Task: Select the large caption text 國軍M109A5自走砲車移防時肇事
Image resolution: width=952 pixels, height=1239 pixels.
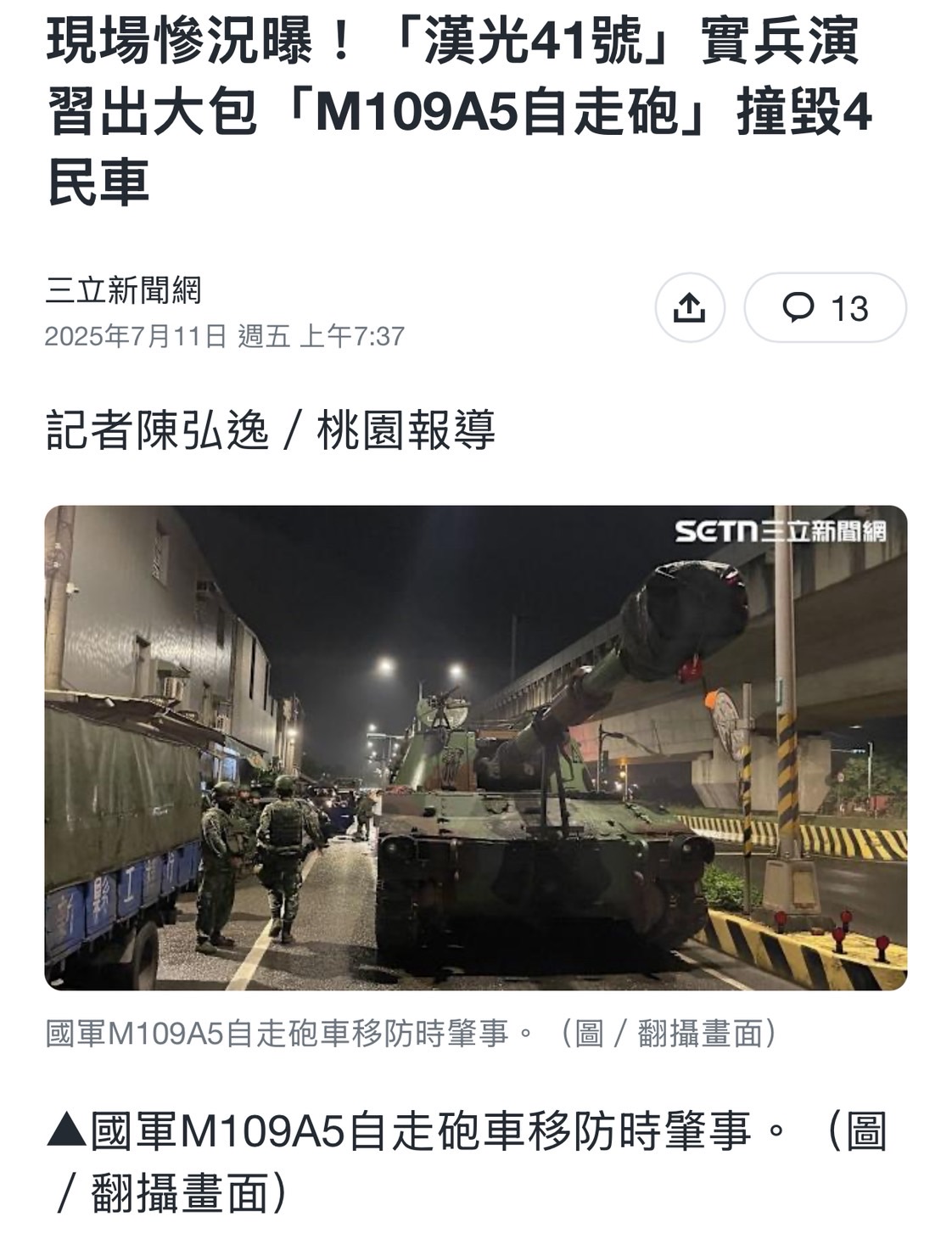Action: [420, 1132]
